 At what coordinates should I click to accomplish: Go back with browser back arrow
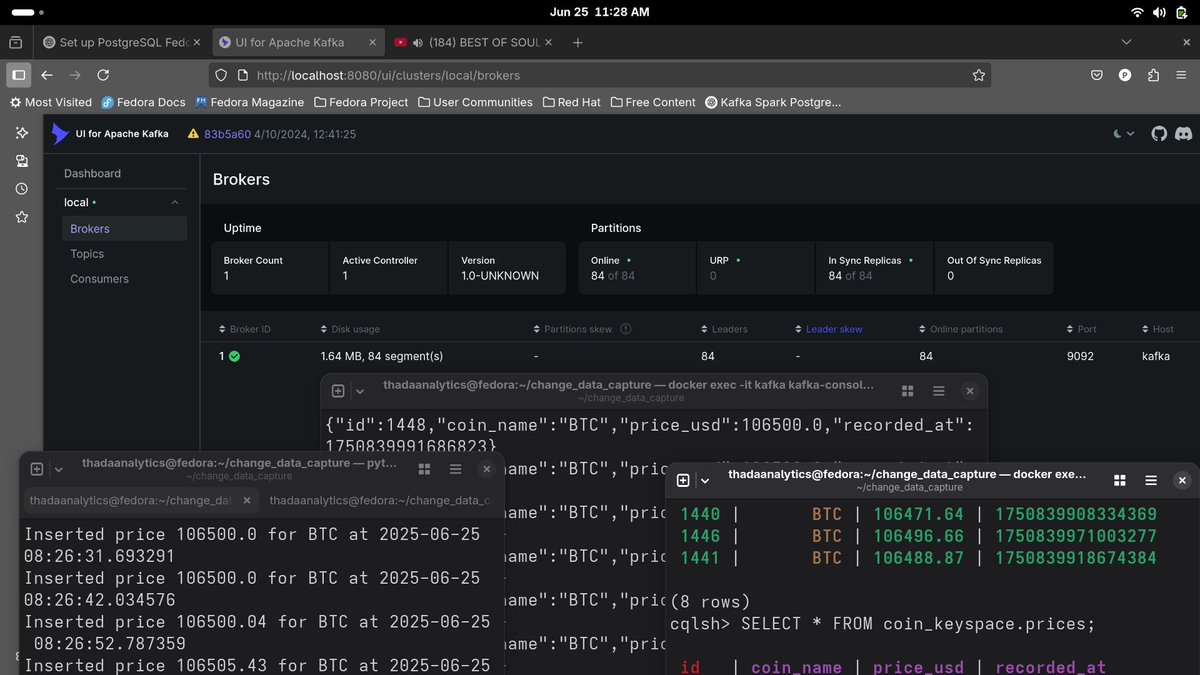(46, 75)
